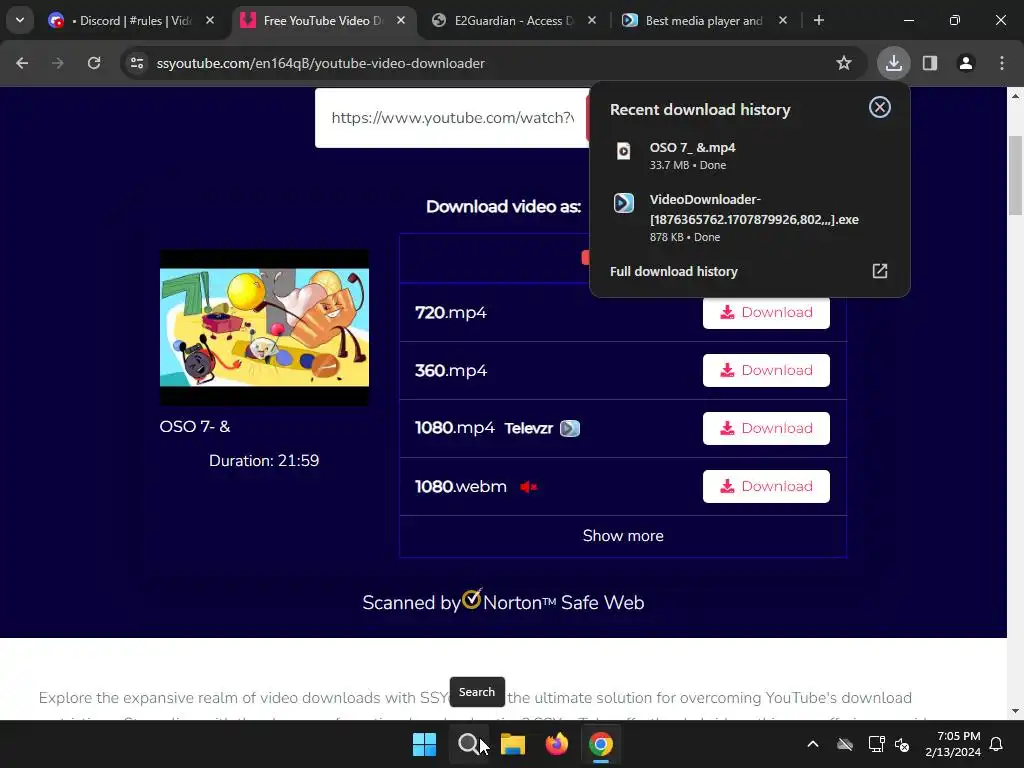Bookmark this page with the star icon
The width and height of the screenshot is (1024, 768).
[x=844, y=63]
